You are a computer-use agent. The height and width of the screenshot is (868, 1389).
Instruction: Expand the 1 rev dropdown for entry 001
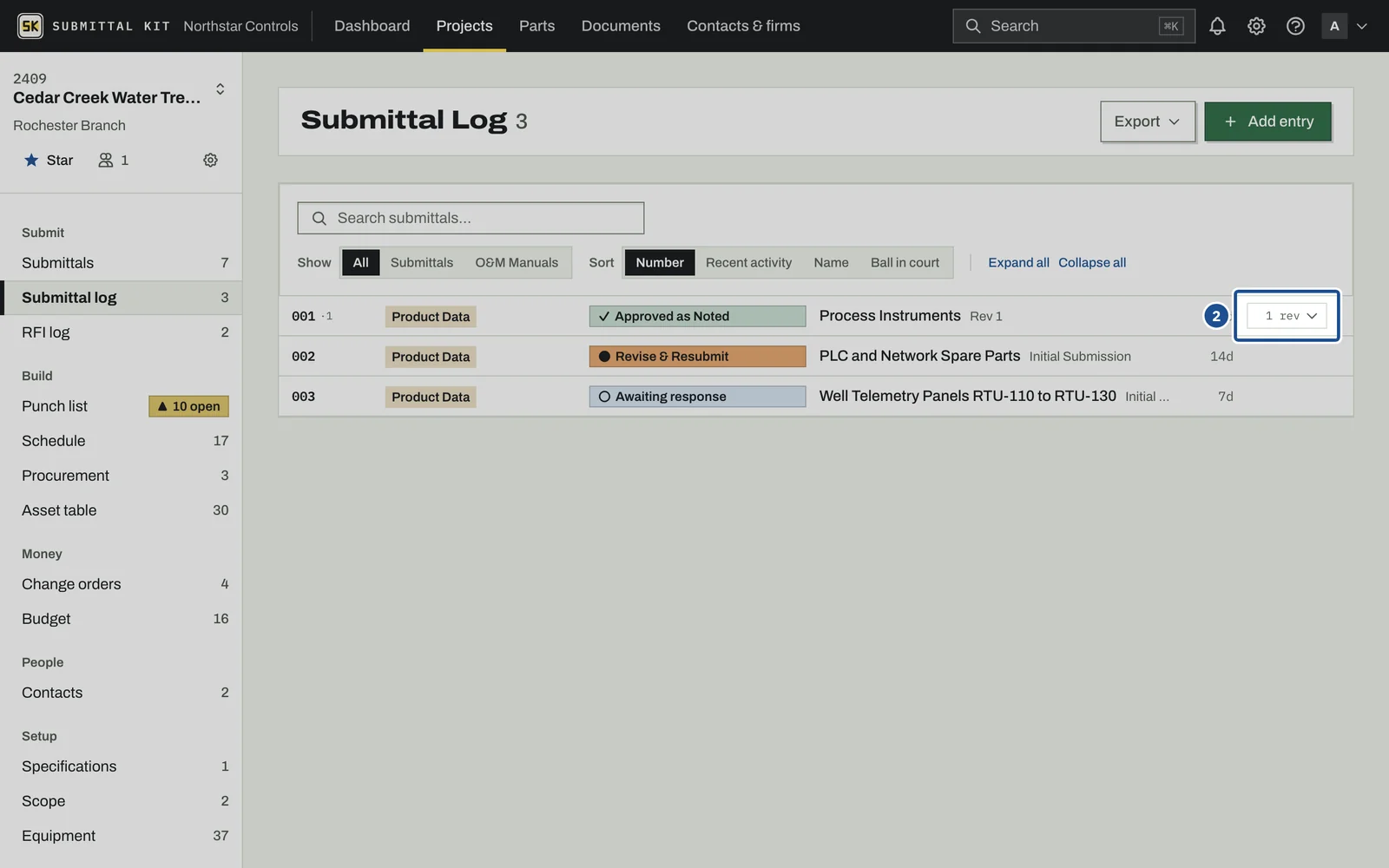(1287, 316)
